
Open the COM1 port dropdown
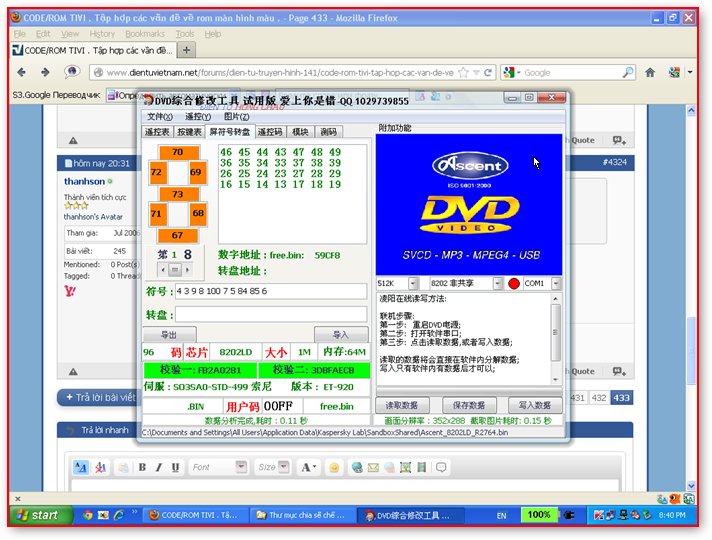click(556, 283)
